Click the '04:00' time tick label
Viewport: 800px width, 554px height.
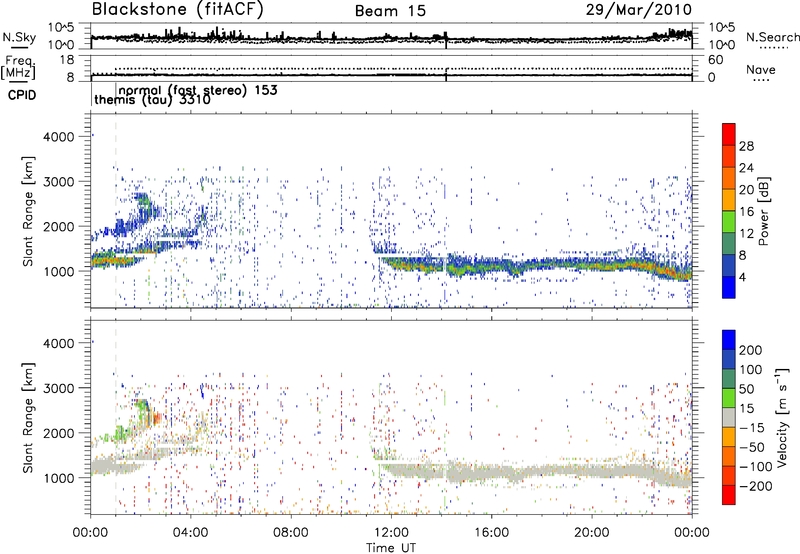point(190,533)
